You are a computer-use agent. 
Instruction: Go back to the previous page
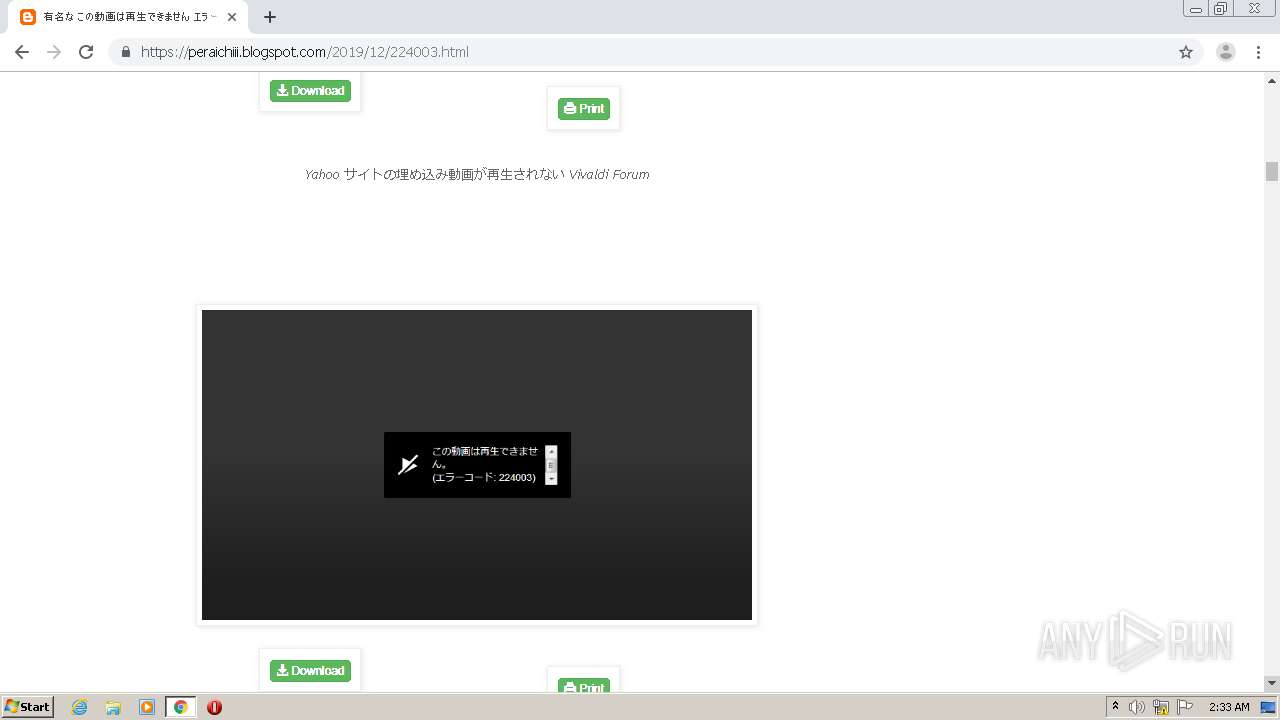tap(22, 52)
